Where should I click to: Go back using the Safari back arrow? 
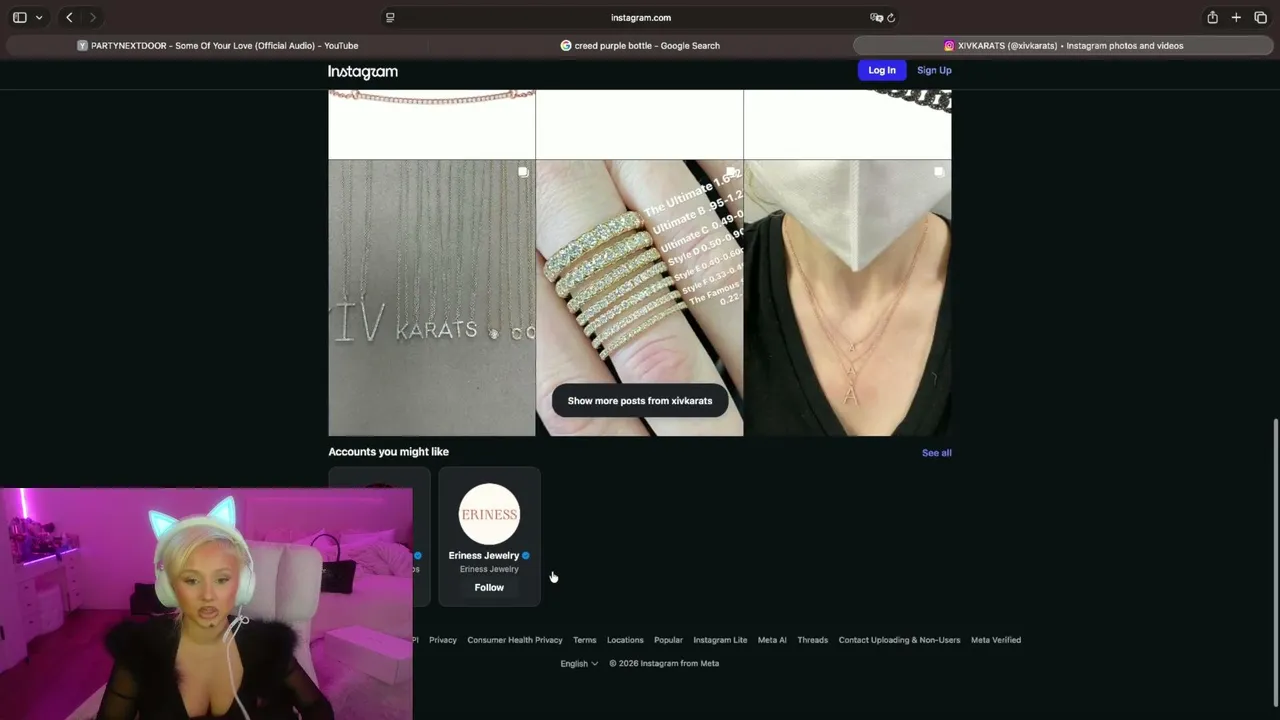point(69,17)
